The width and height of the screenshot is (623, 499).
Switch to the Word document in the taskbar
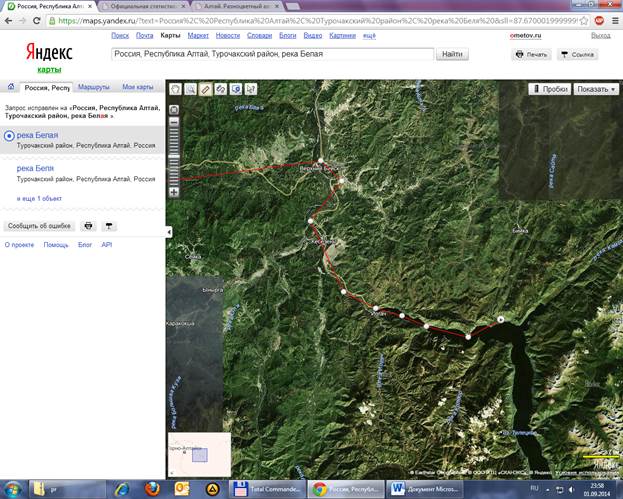pyautogui.click(x=424, y=489)
